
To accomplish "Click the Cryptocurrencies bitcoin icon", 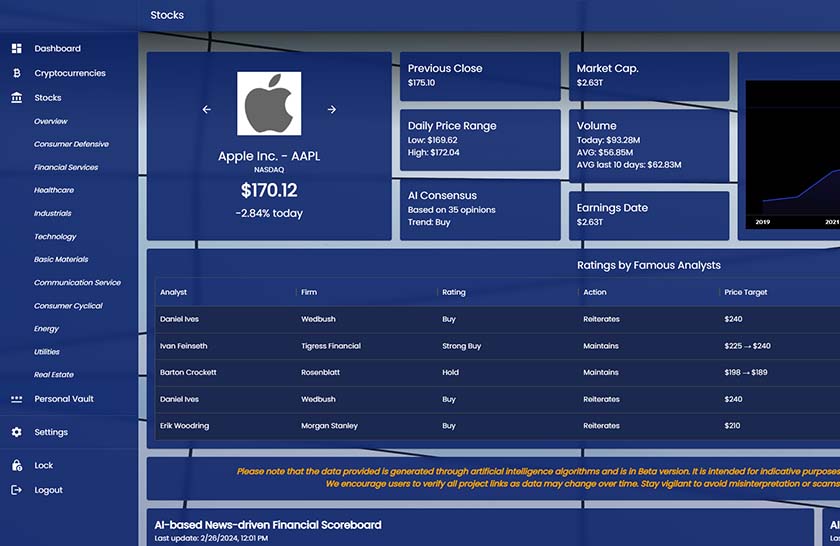I will pyautogui.click(x=17, y=73).
